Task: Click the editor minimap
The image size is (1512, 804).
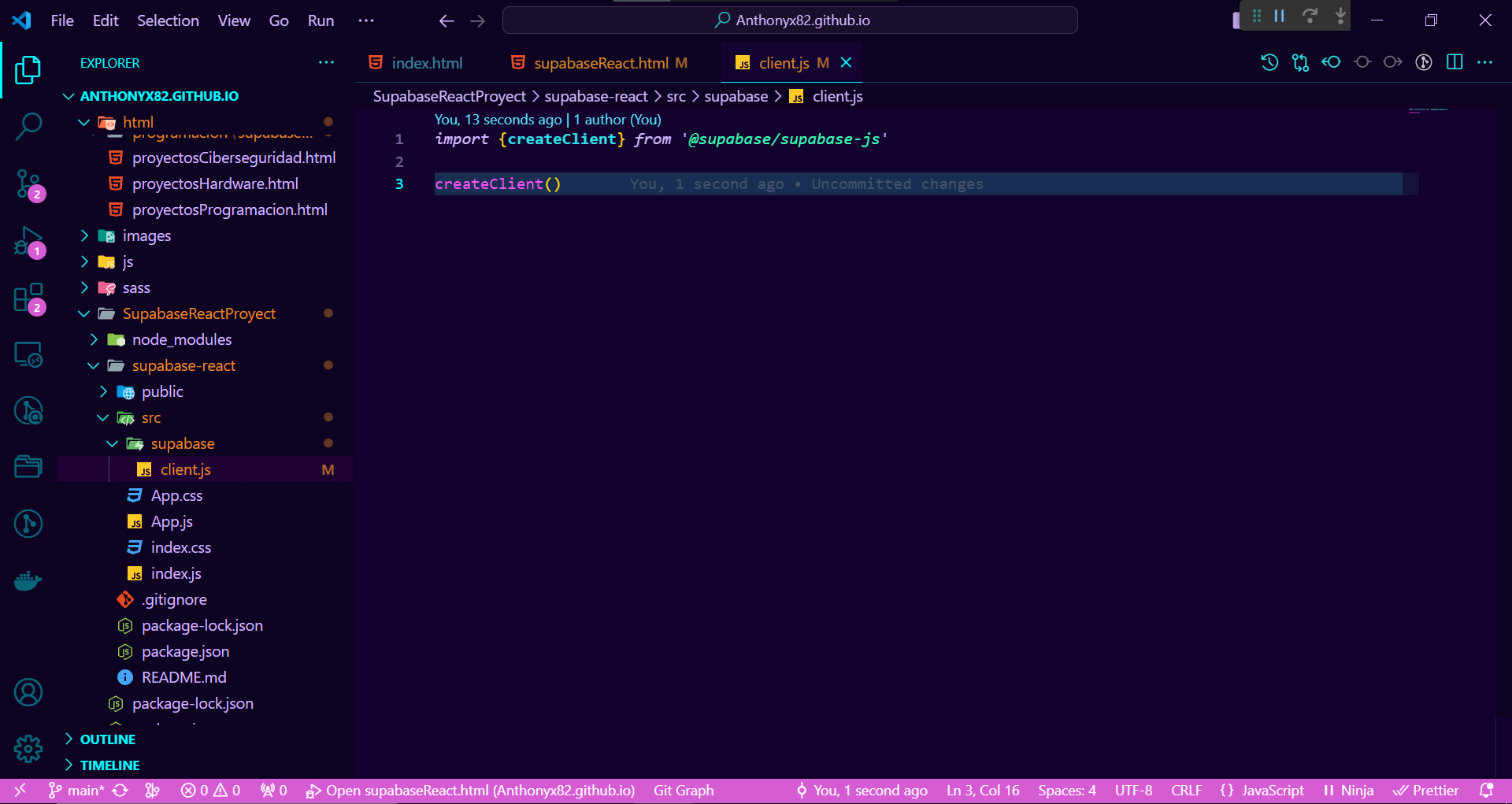Action: tap(1427, 111)
